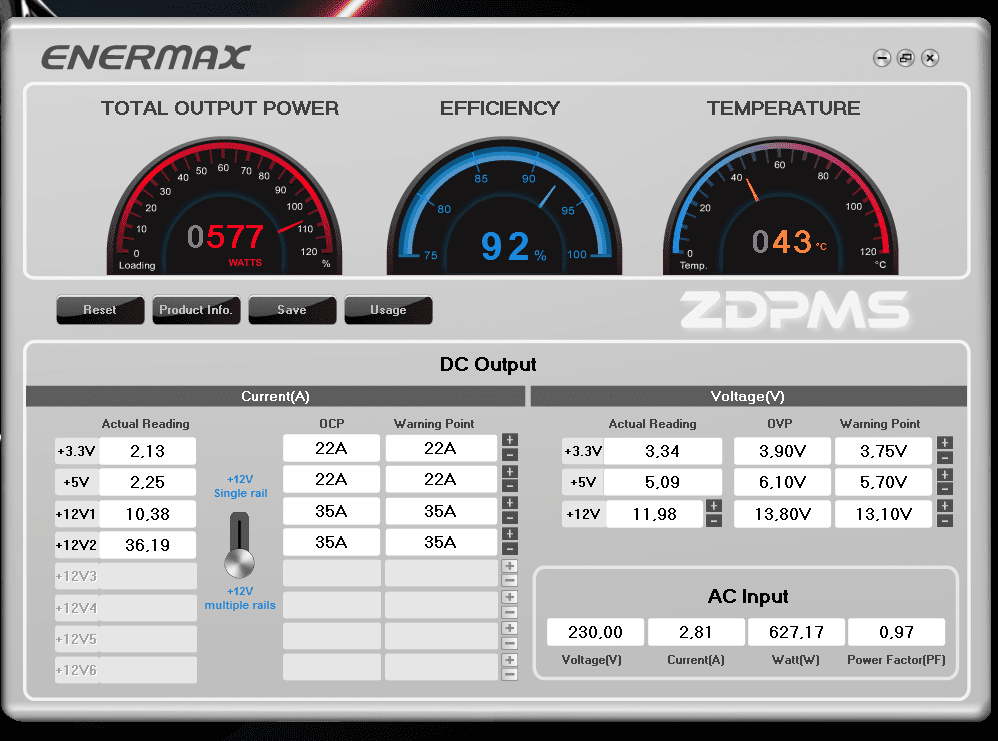Click AC input watt 627.17
The image size is (998, 741).
[796, 632]
